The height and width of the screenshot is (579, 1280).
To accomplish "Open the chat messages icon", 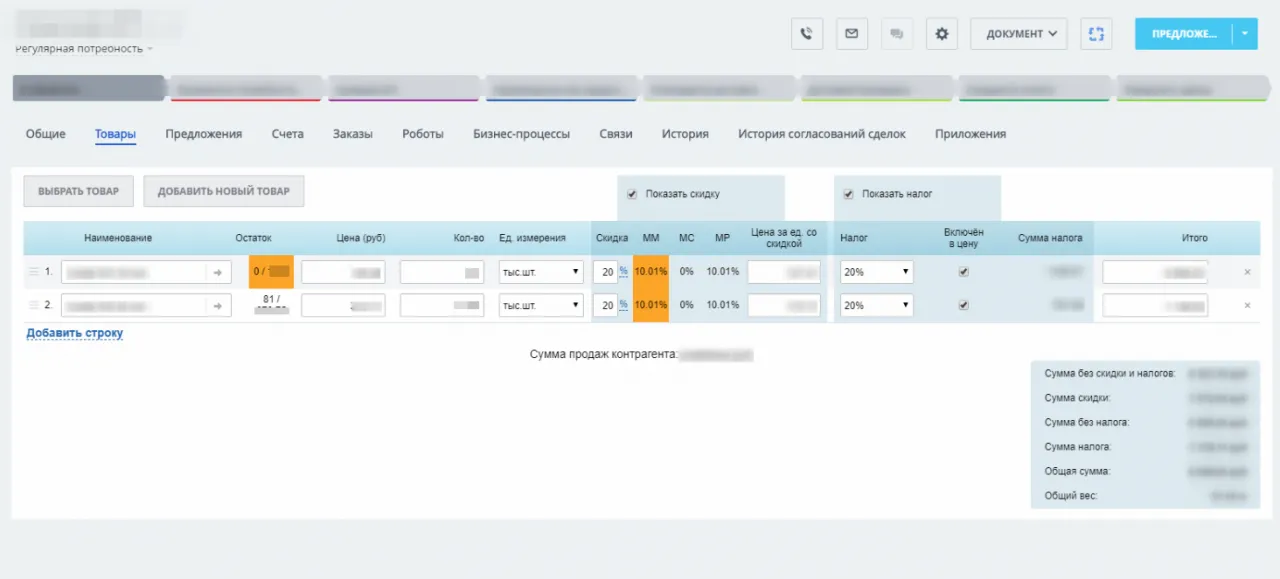I will point(896,33).
